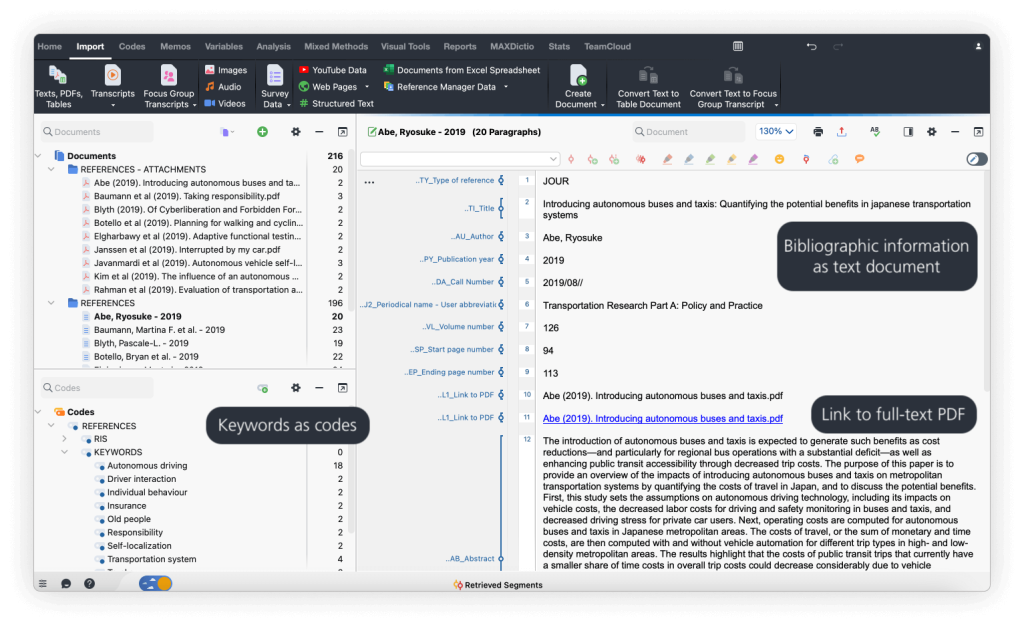The width and height of the screenshot is (1024, 625).
Task: Click the Documents search field
Action: [97, 132]
